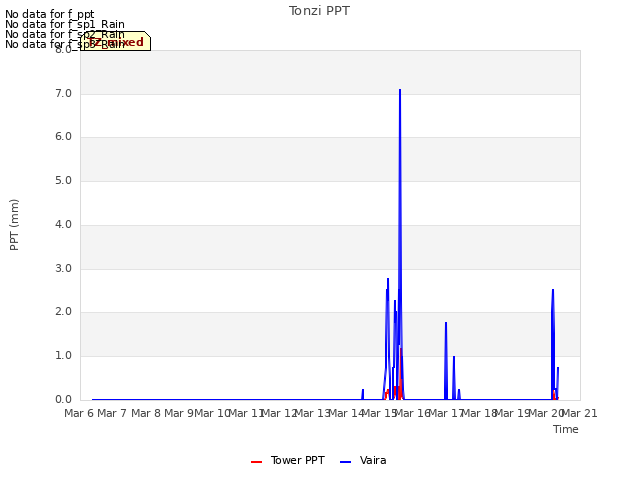Screen dimensions: 640x480
Task: Click the 'No data for f_ppt' message
Action: 50,14
